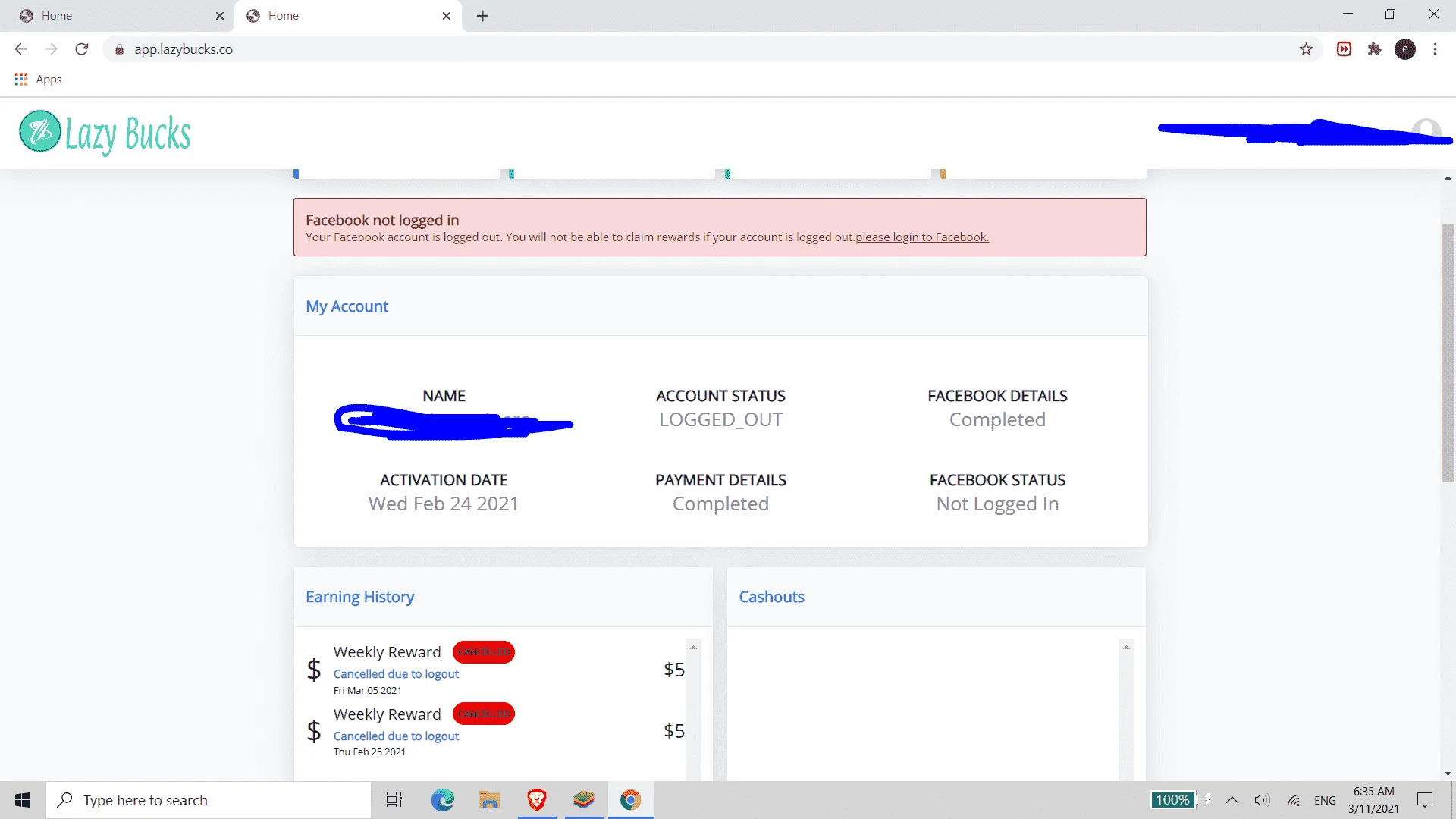Open the Extensions puzzle icon
1456x819 pixels.
point(1374,49)
